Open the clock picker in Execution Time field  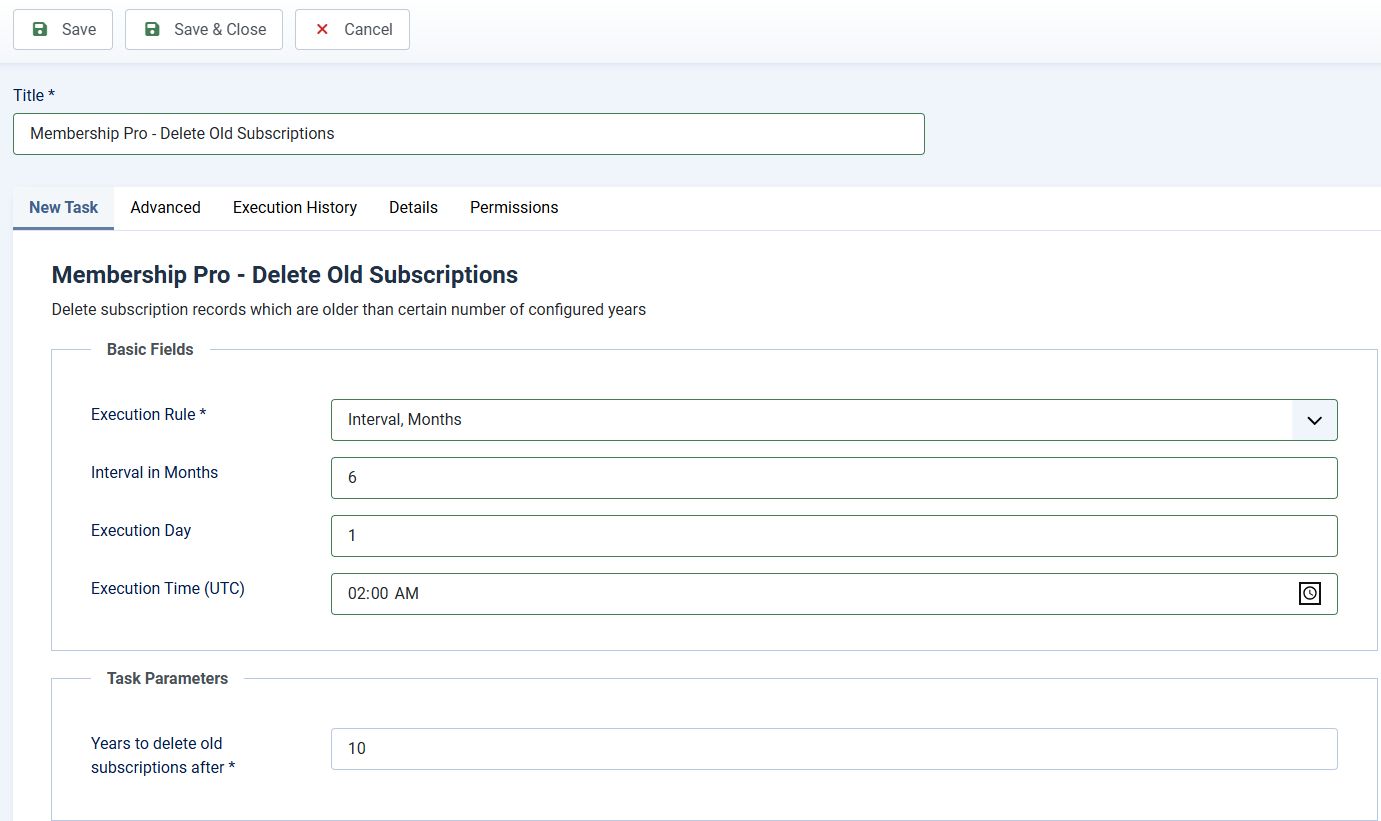[1310, 593]
